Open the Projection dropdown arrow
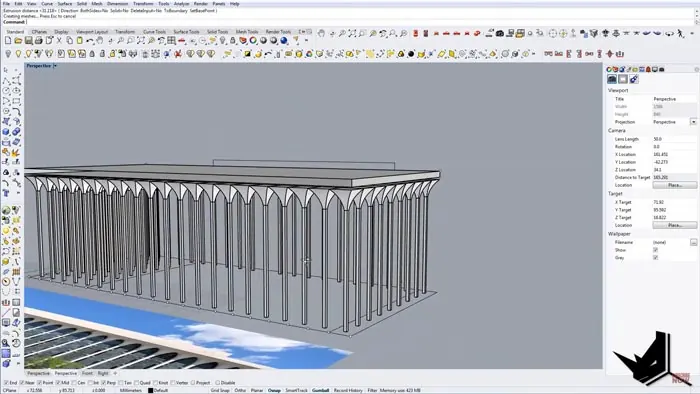The image size is (700, 394). tap(693, 122)
